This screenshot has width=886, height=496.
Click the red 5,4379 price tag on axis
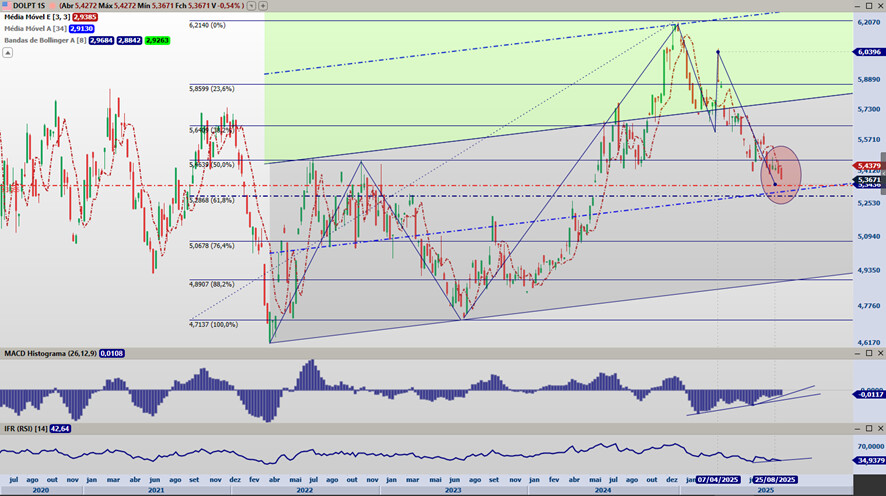pyautogui.click(x=868, y=165)
